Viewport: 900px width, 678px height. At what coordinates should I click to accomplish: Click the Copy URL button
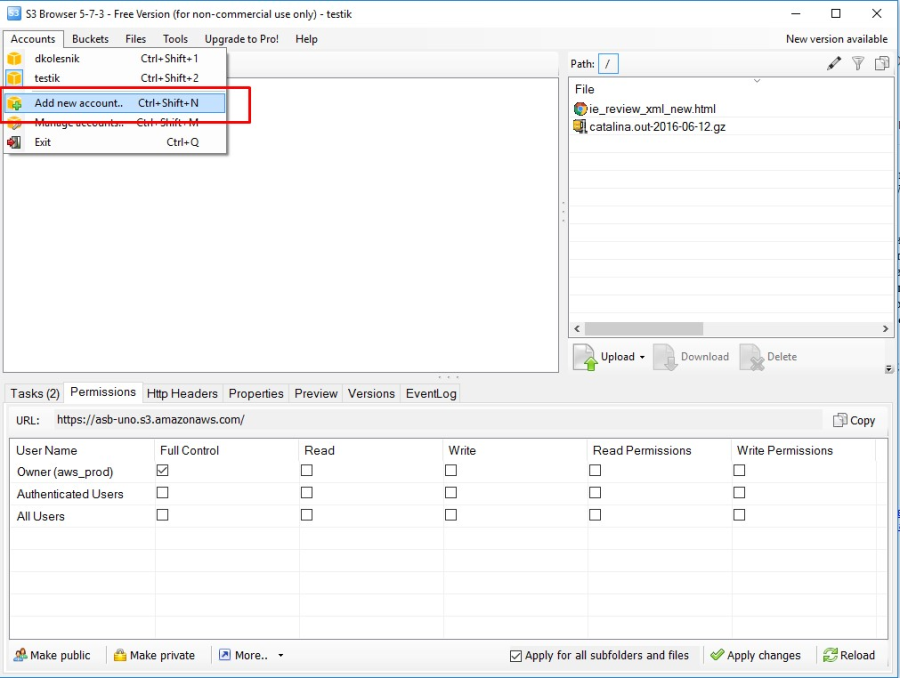pos(854,420)
